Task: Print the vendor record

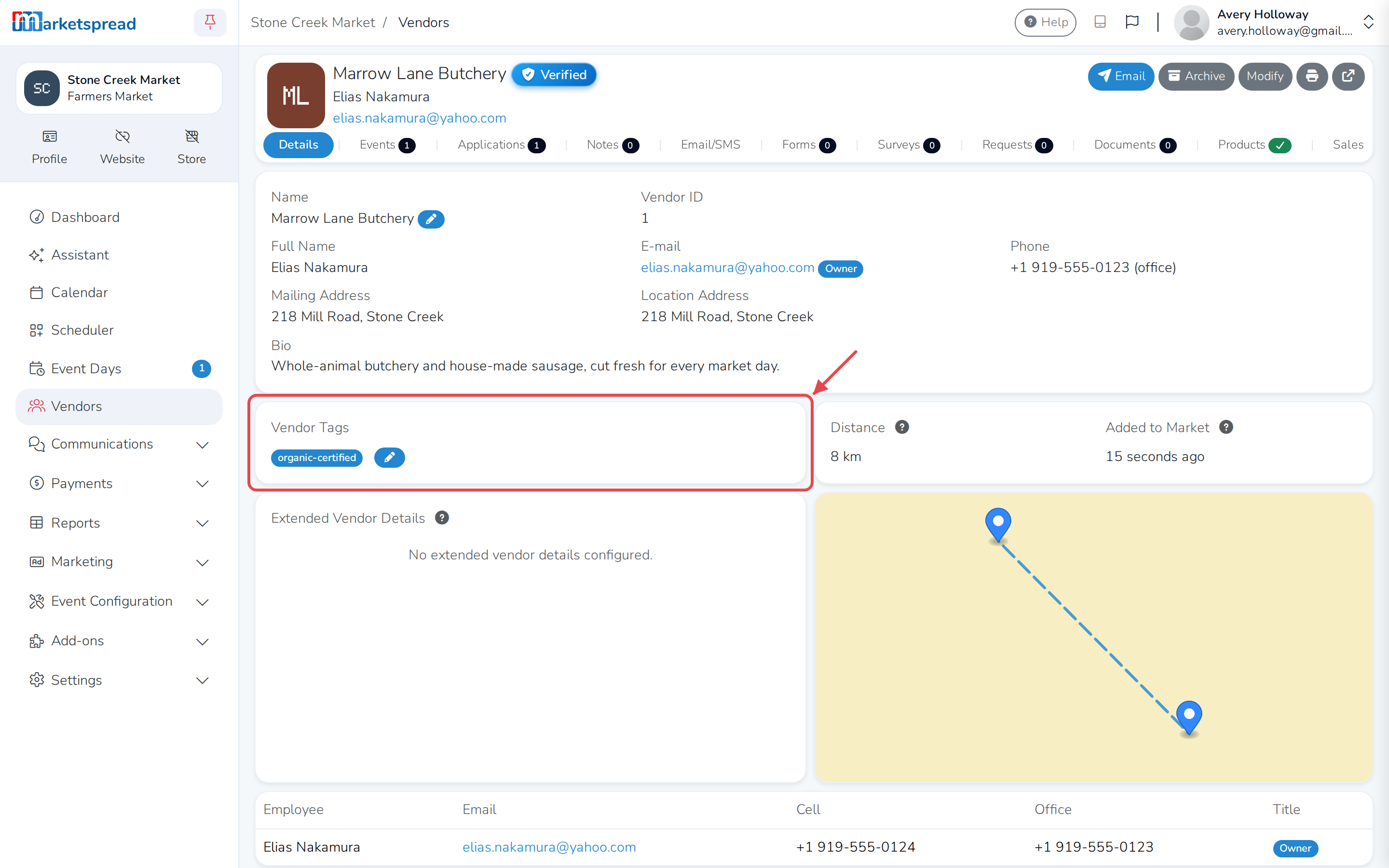Action: point(1311,76)
